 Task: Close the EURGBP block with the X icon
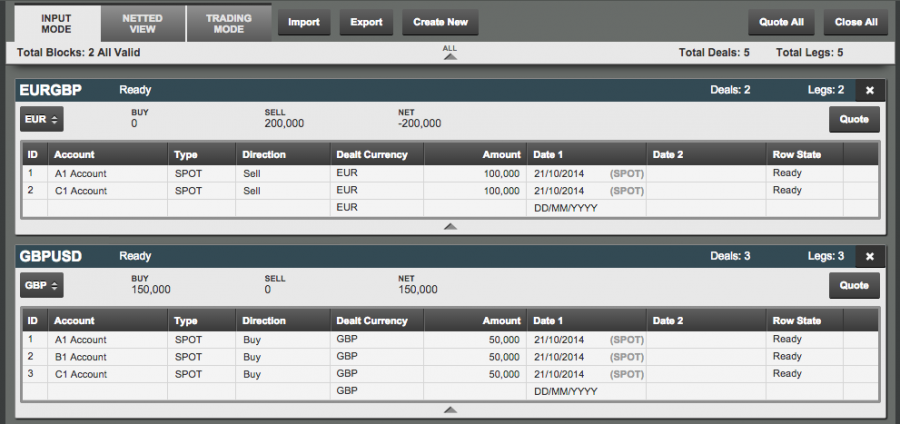click(x=870, y=90)
